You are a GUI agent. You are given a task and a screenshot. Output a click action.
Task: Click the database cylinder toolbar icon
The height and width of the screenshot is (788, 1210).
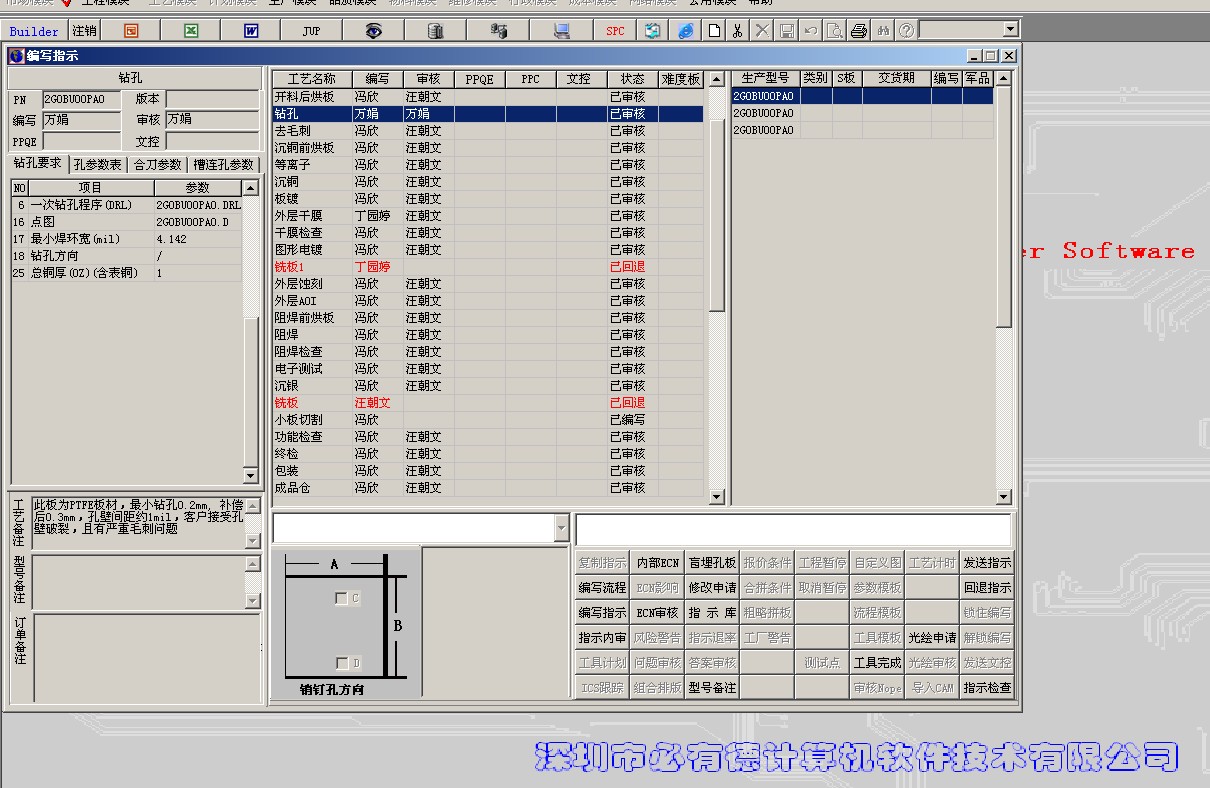(x=435, y=31)
